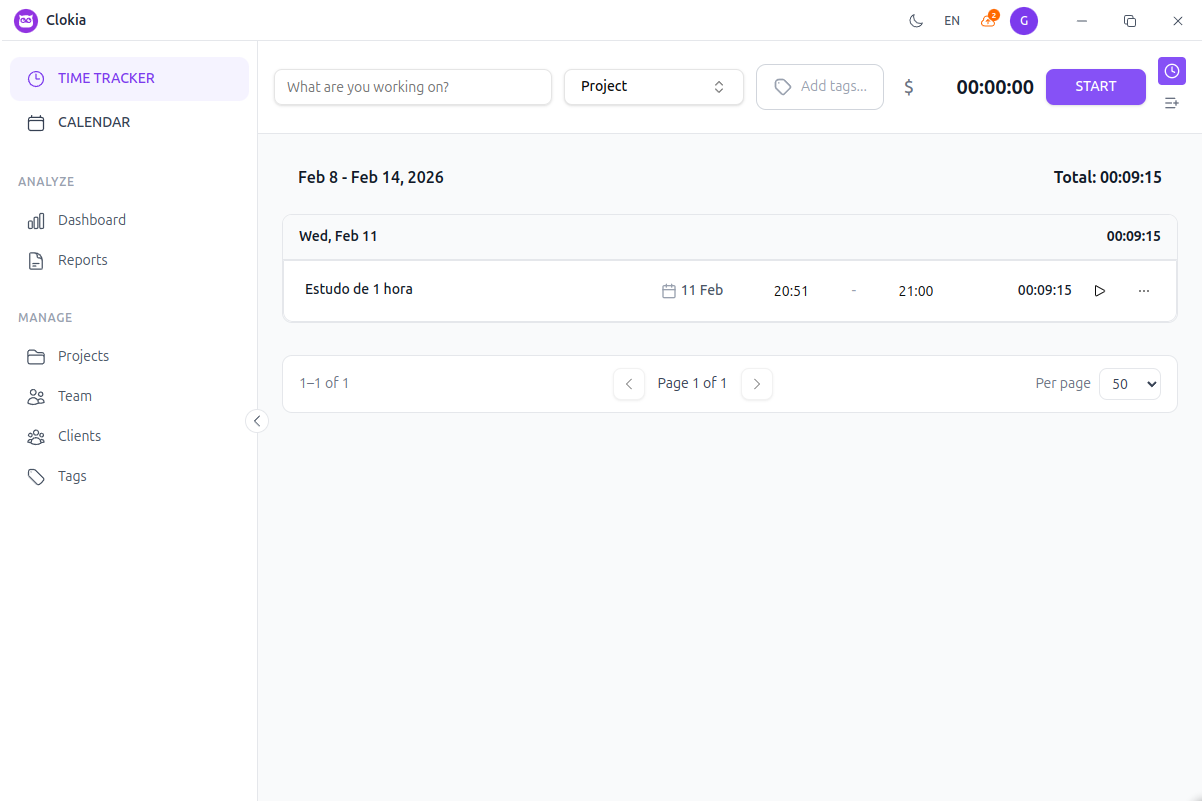Resume the Estudo de 1 hora entry
Image resolution: width=1202 pixels, height=801 pixels.
[1099, 290]
